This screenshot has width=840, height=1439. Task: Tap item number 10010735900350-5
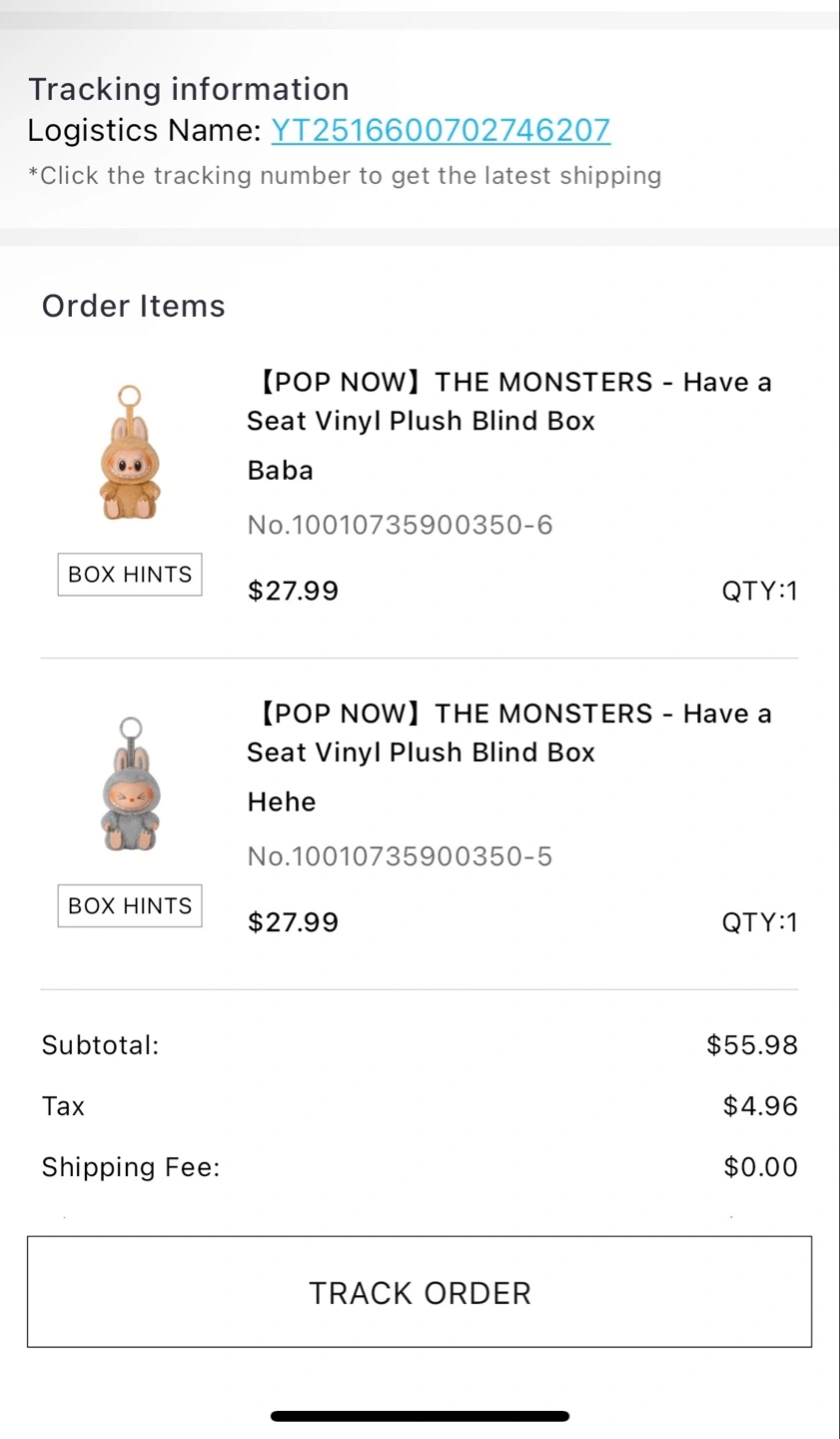pos(400,856)
